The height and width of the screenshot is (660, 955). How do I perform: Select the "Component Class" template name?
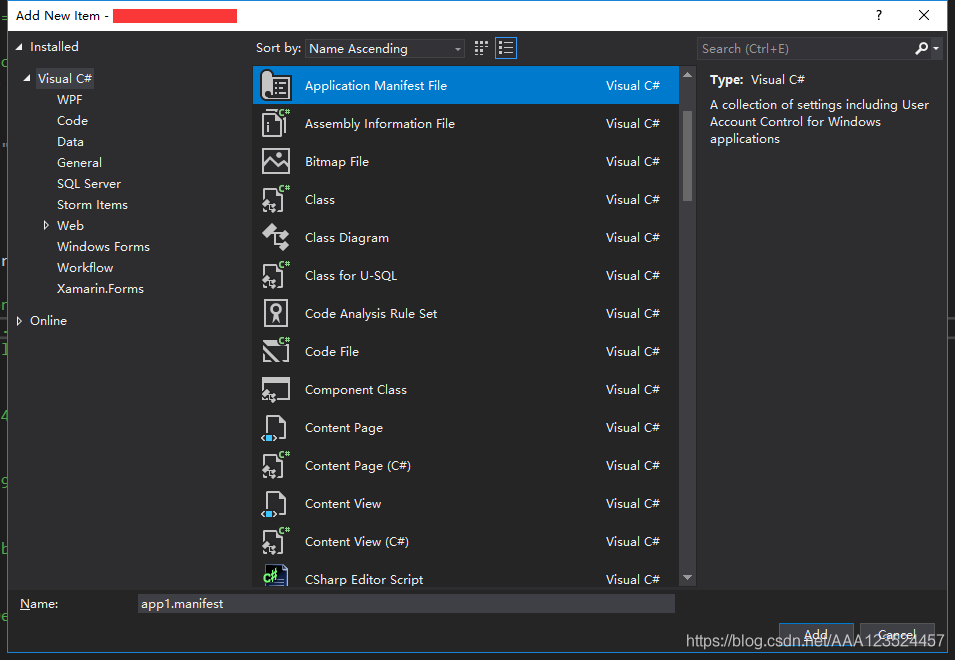point(356,390)
